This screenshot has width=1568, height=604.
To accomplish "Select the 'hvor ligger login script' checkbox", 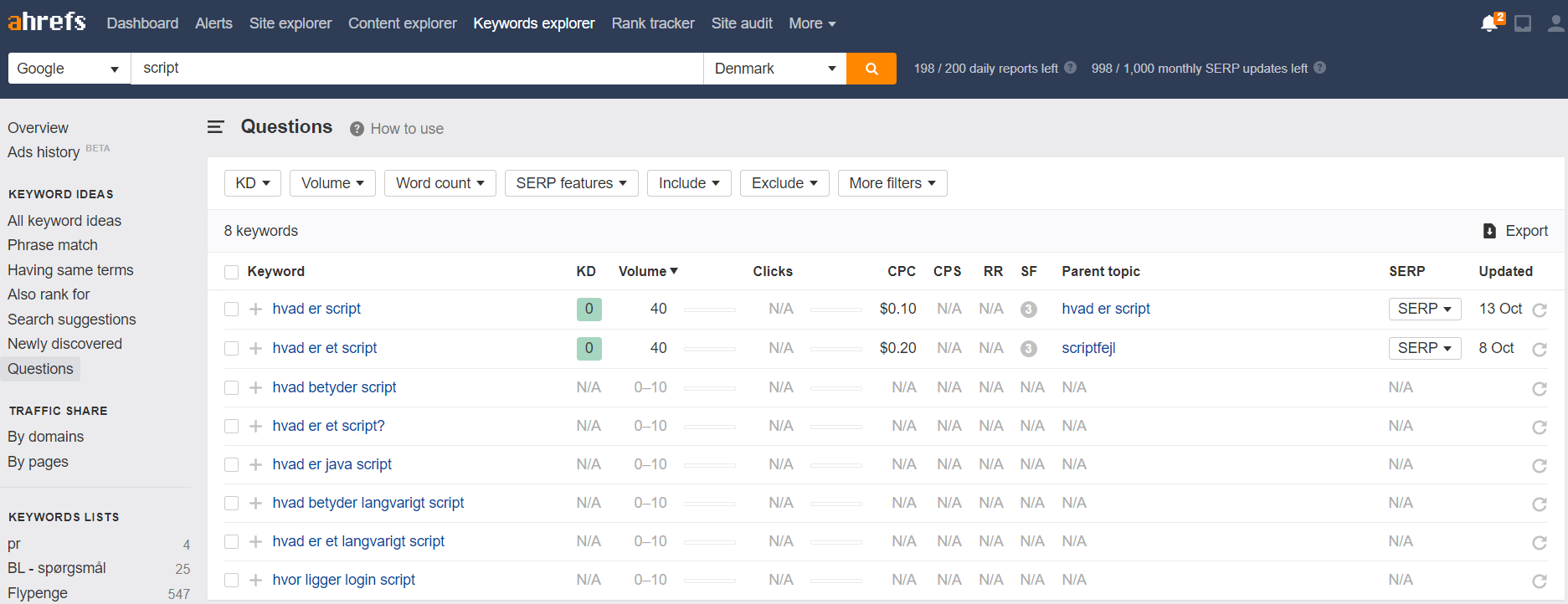I will 232,581.
